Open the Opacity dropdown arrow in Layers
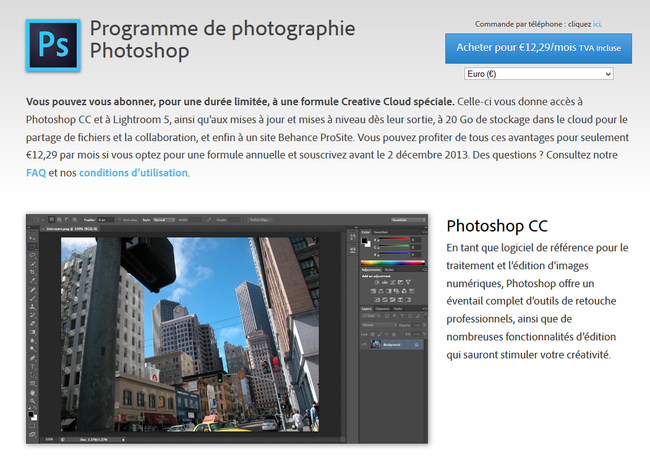The height and width of the screenshot is (458, 650). point(424,325)
